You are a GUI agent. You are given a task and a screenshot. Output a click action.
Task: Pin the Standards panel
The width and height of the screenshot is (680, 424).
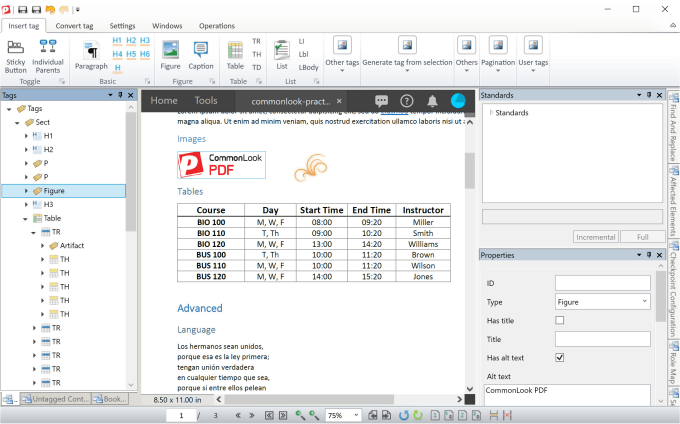[649, 95]
